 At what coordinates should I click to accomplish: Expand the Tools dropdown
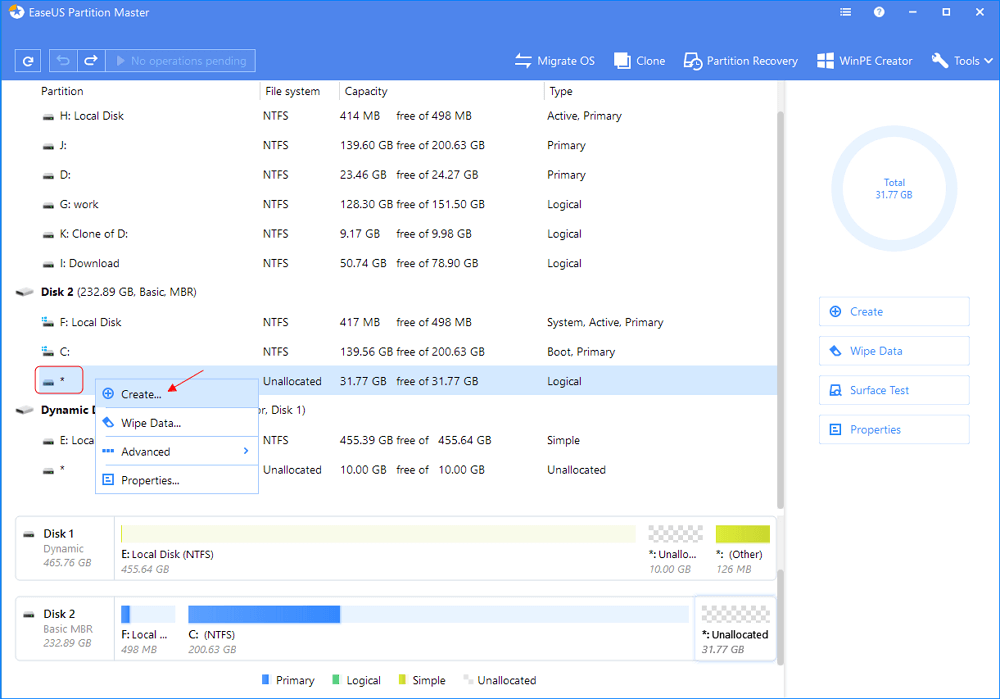[962, 61]
